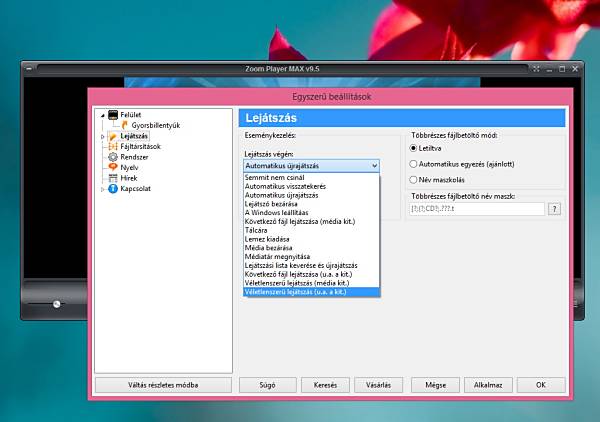Expand the Kapcsolat tree node

tap(103, 189)
